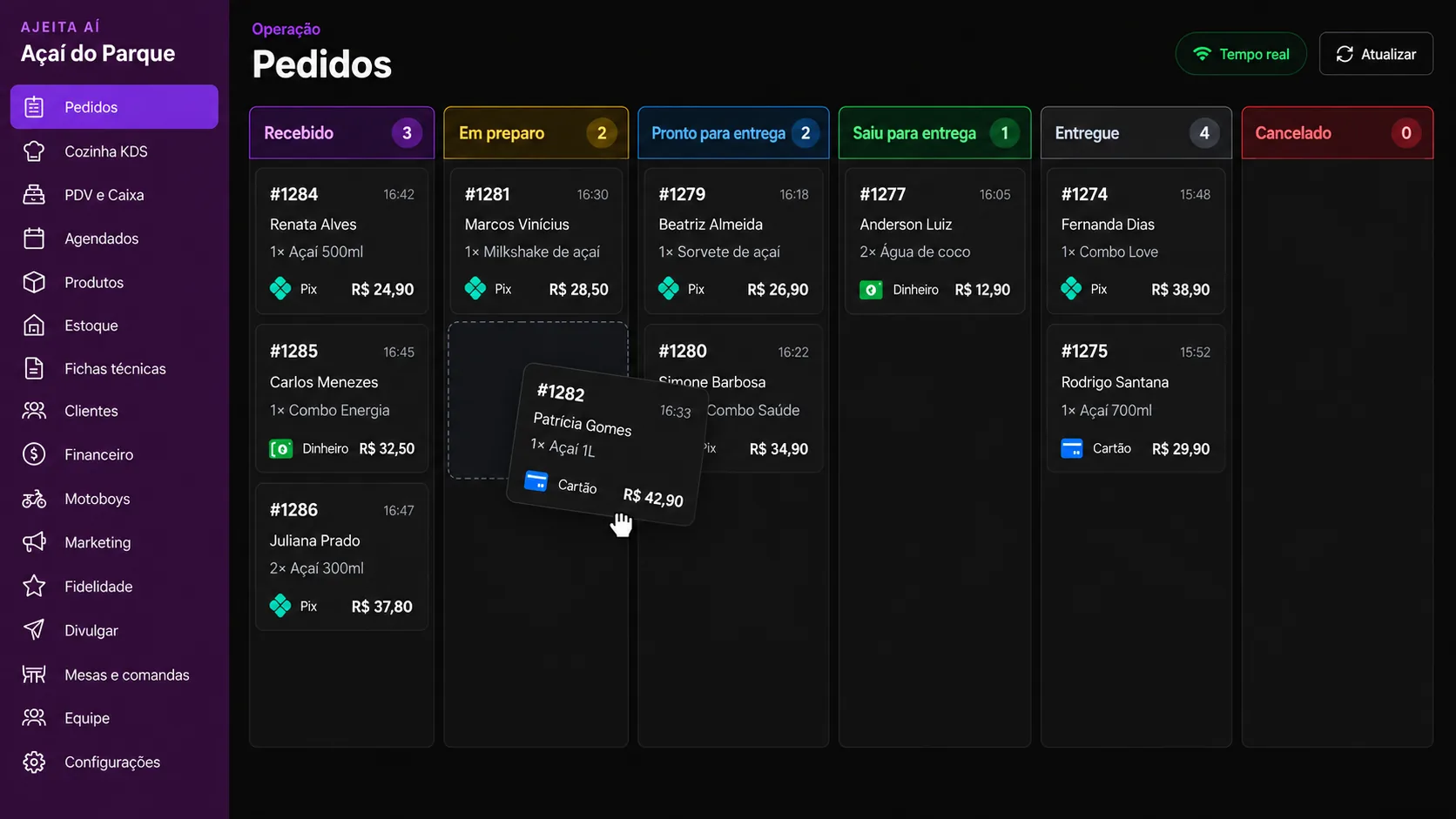Screen dimensions: 1456x819
Task: Select the Fidelidade star icon
Action: pyautogui.click(x=34, y=587)
